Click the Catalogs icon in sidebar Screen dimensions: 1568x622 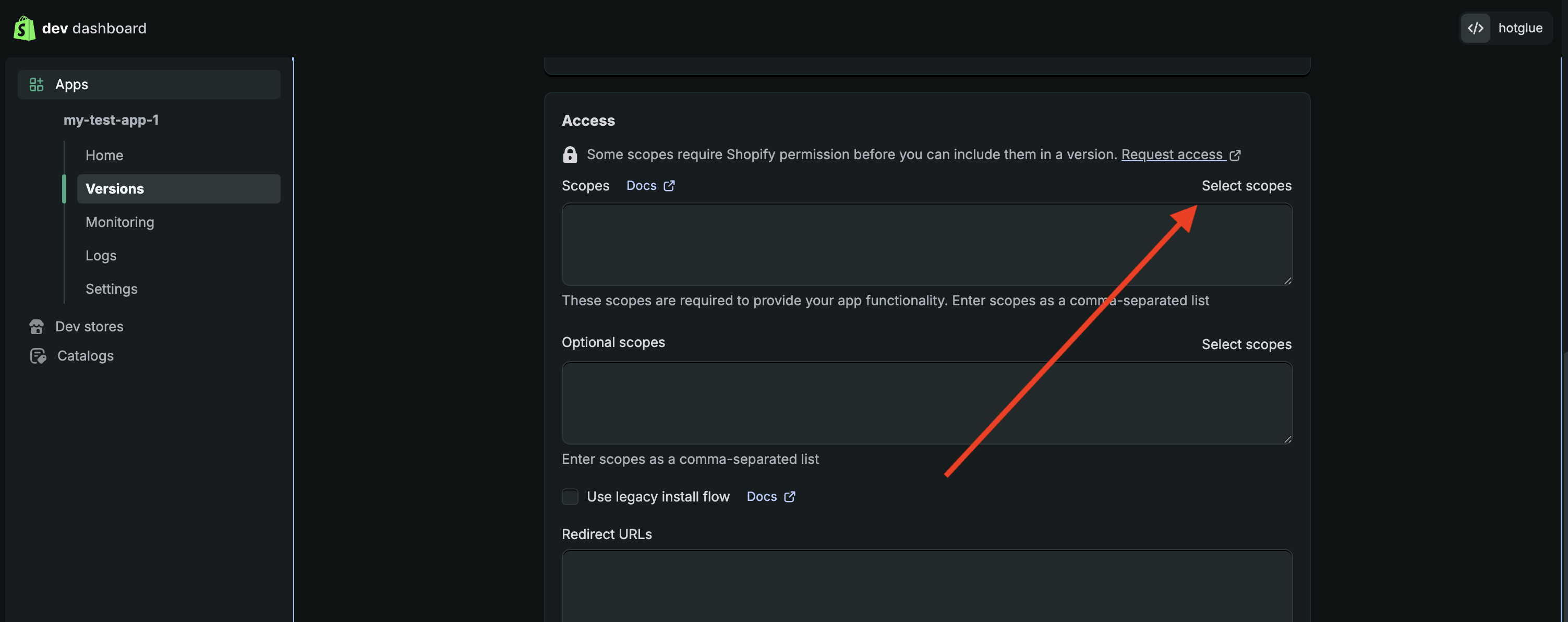click(x=38, y=356)
